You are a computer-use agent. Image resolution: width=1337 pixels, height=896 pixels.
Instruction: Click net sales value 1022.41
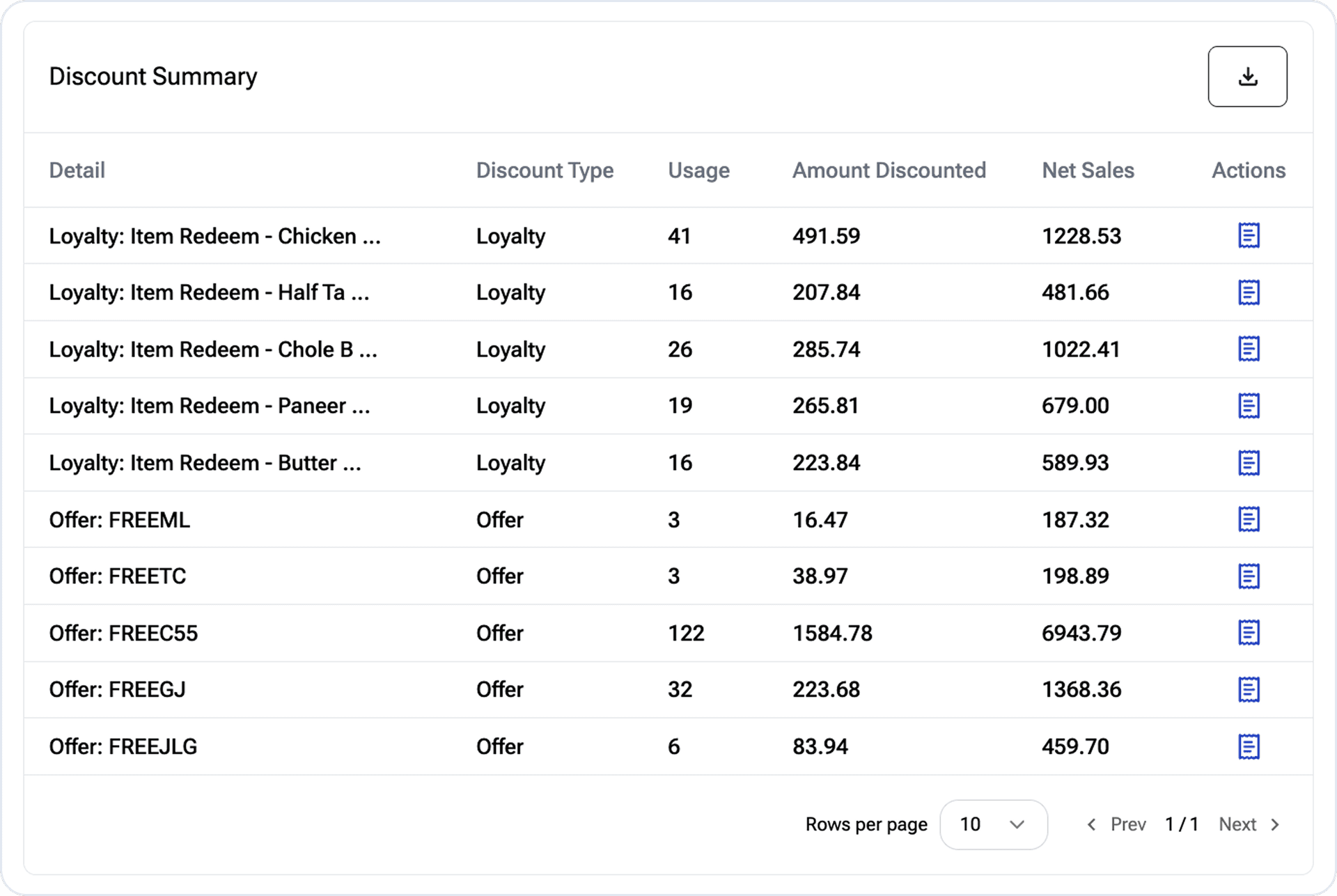pyautogui.click(x=1081, y=349)
